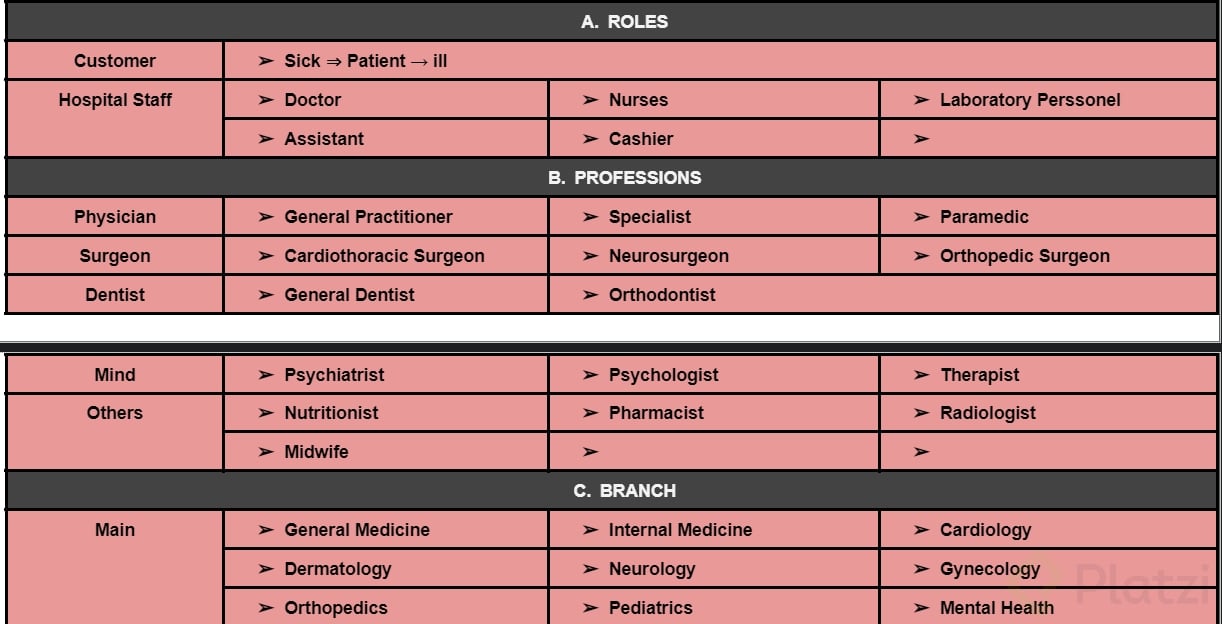This screenshot has height=624, width=1222.
Task: Click the empty bullet arrow below Laboratory Perssonel
Action: (x=921, y=139)
